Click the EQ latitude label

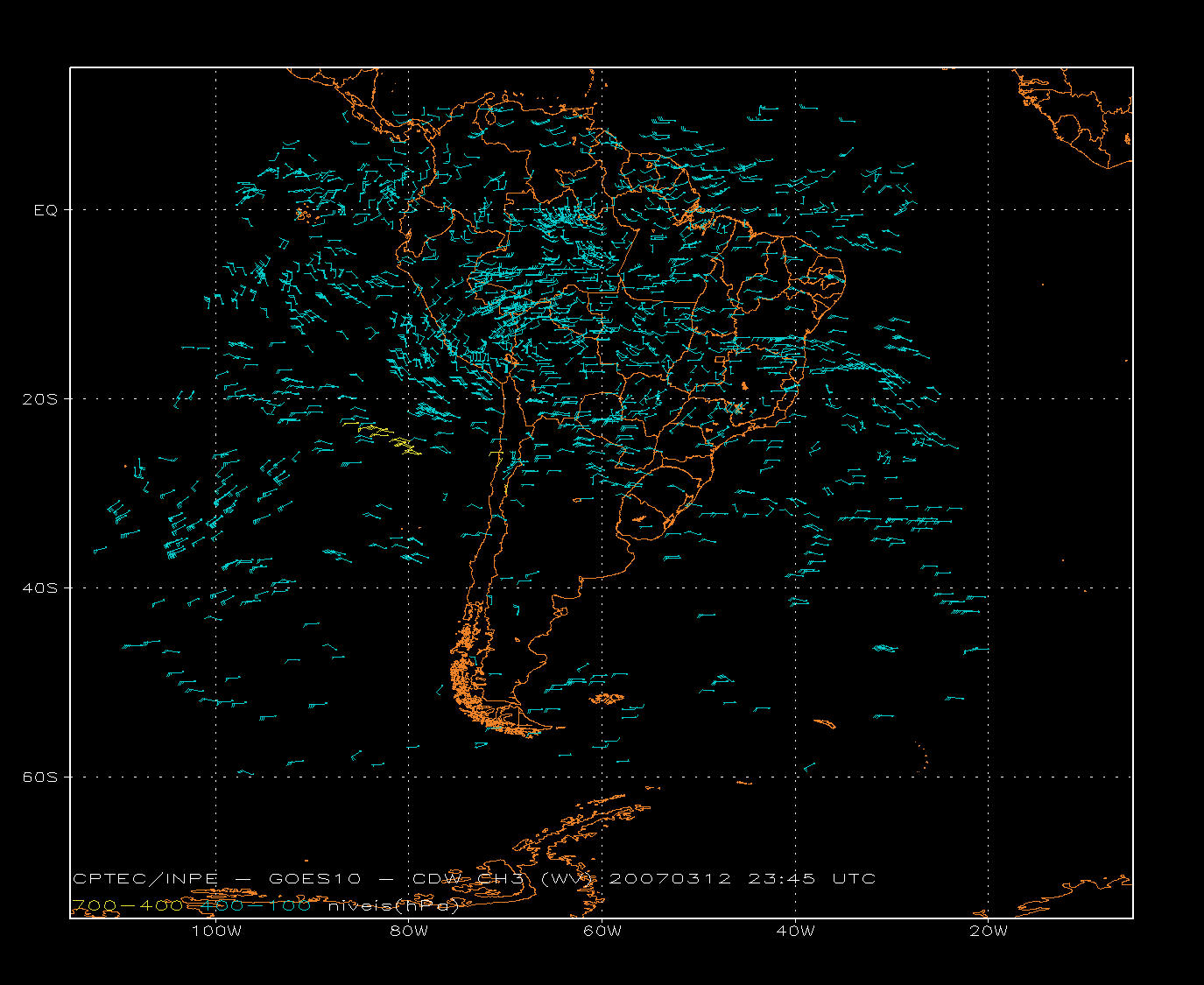[46, 210]
